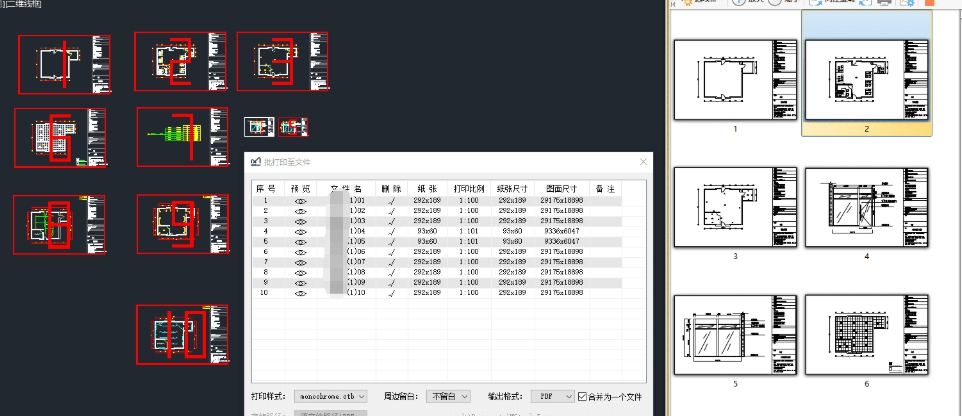Viewport: 962px width, 416px height.
Task: Toggle the delete mark for row 4
Action: coord(391,231)
